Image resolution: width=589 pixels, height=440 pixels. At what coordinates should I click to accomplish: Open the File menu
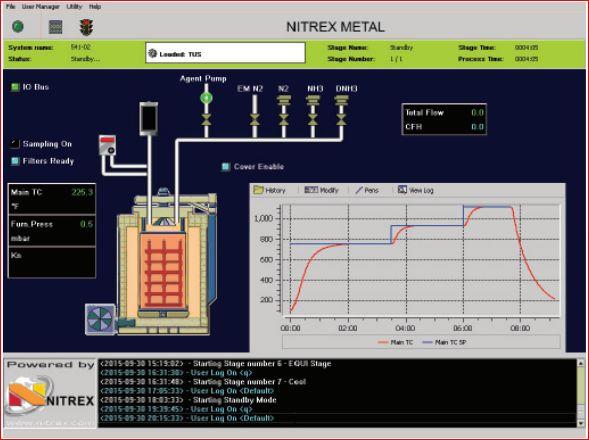pos(11,6)
